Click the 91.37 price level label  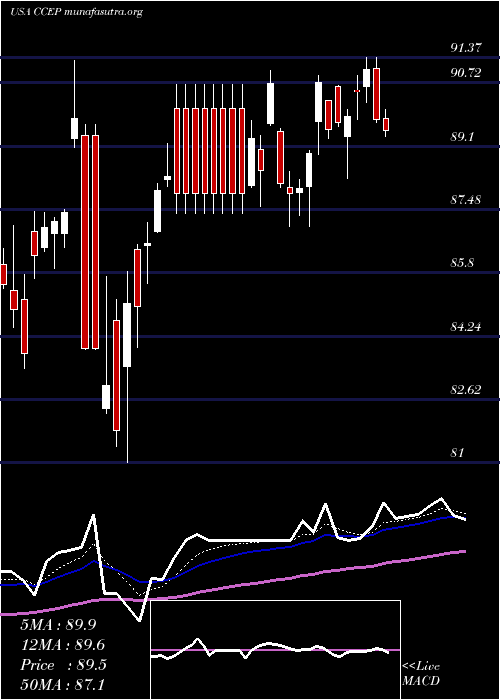[x=466, y=48]
